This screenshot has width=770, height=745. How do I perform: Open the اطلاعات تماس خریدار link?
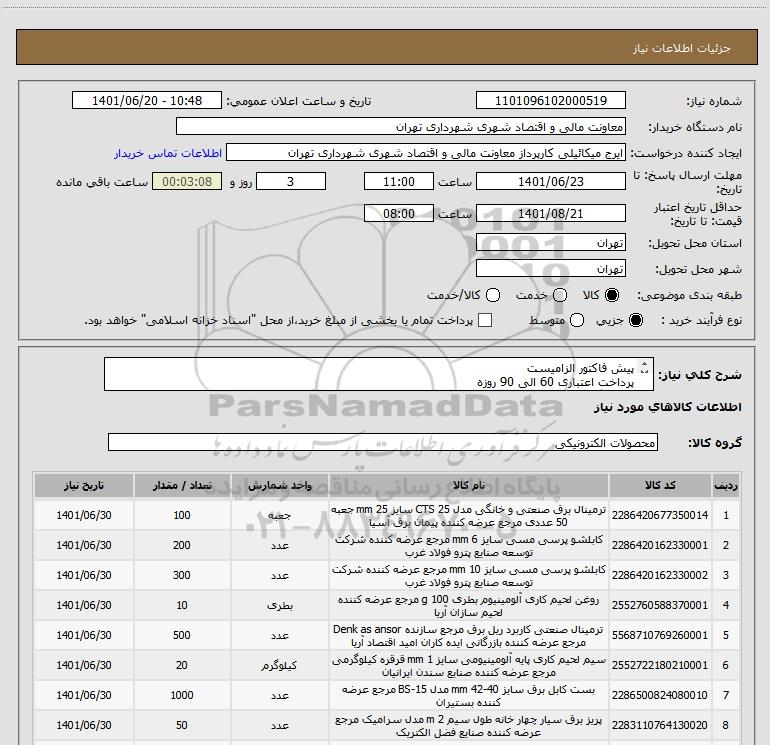168,153
